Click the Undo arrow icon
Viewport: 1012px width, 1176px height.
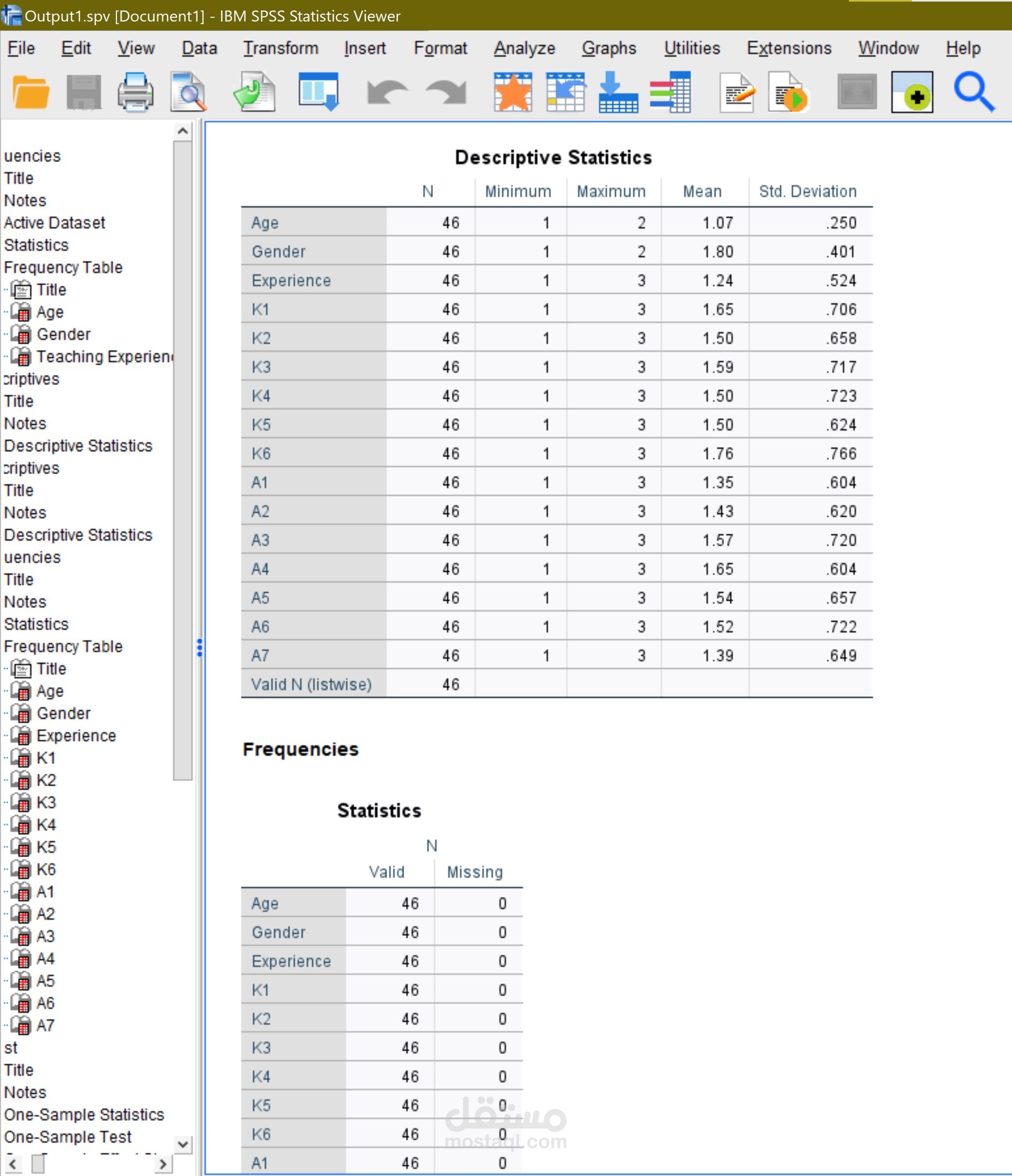(x=386, y=92)
